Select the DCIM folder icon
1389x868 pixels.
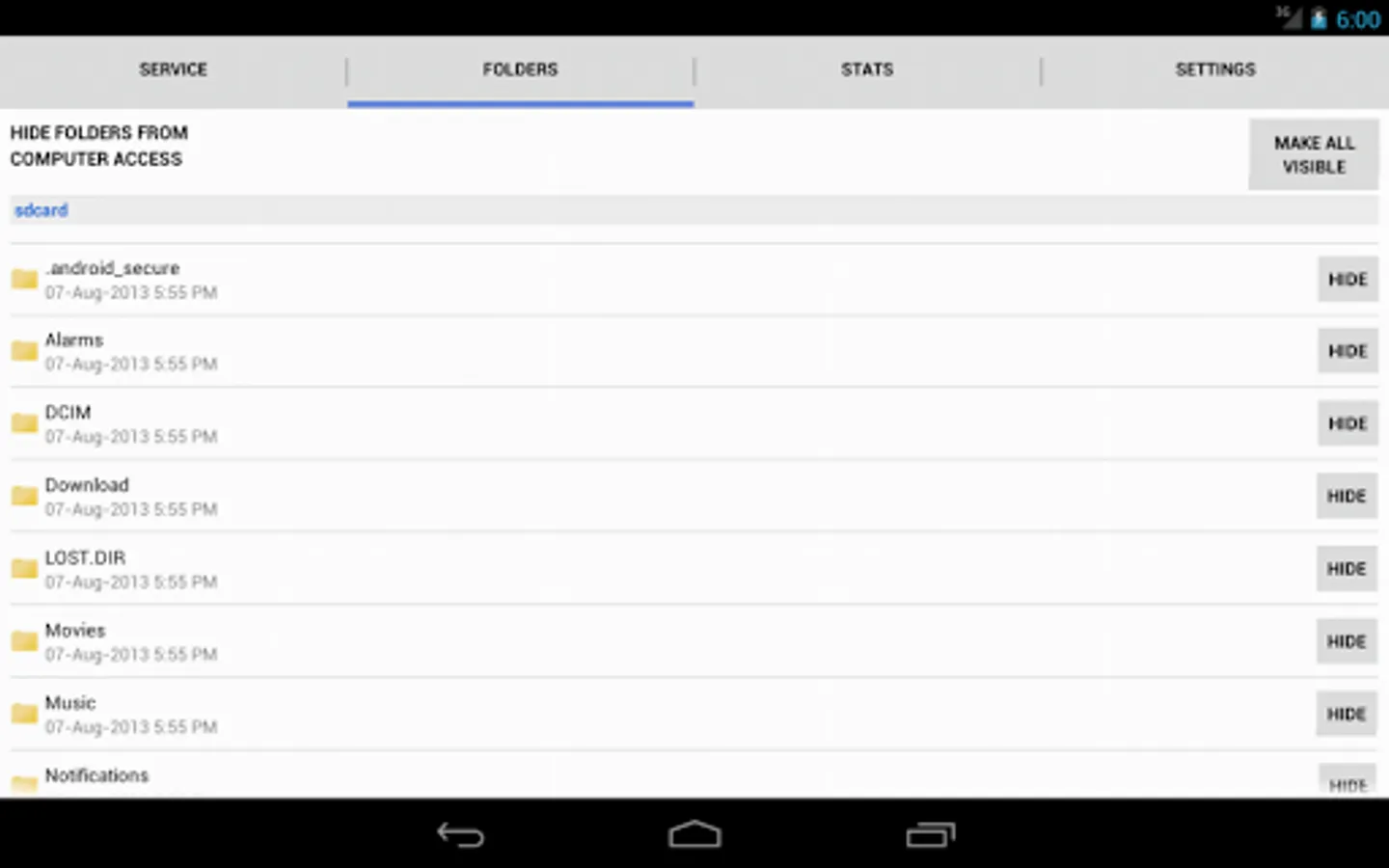tap(24, 423)
